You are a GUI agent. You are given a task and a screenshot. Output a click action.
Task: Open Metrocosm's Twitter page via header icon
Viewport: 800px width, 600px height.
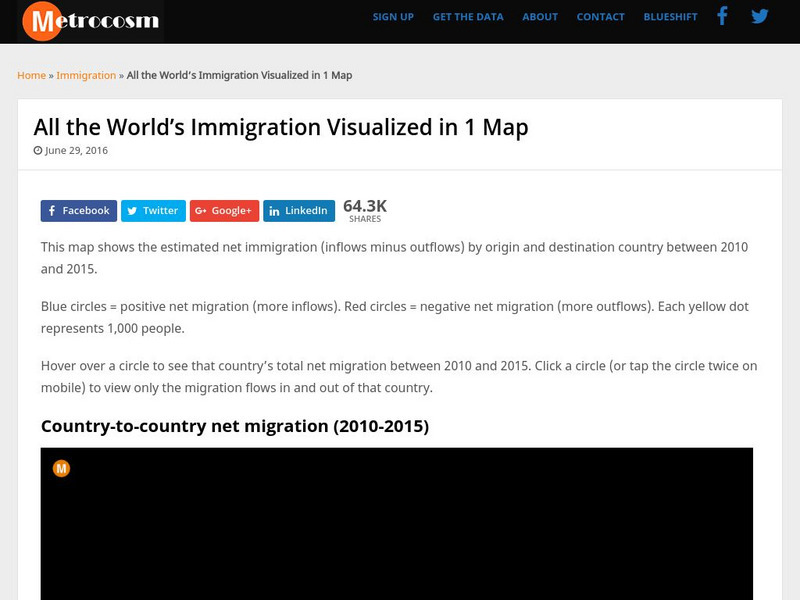click(757, 16)
